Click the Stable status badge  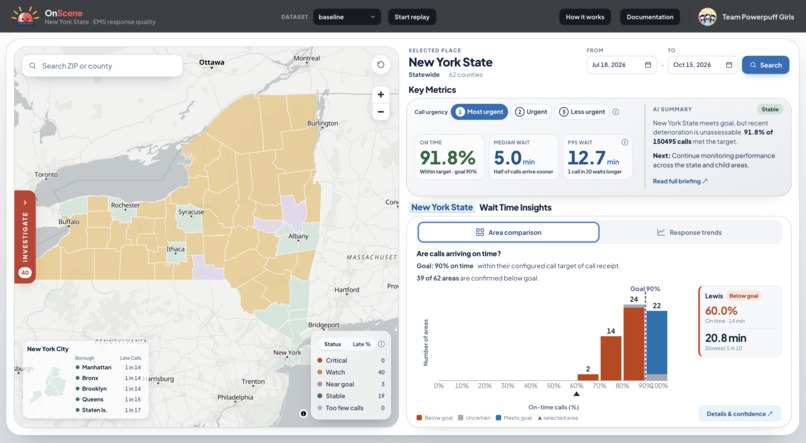pos(770,109)
